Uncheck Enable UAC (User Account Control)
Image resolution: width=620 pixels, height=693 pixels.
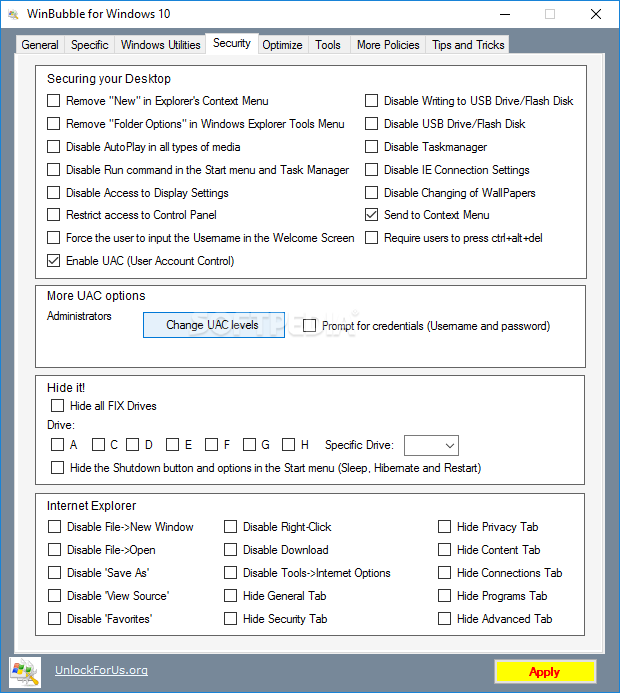pyautogui.click(x=53, y=261)
